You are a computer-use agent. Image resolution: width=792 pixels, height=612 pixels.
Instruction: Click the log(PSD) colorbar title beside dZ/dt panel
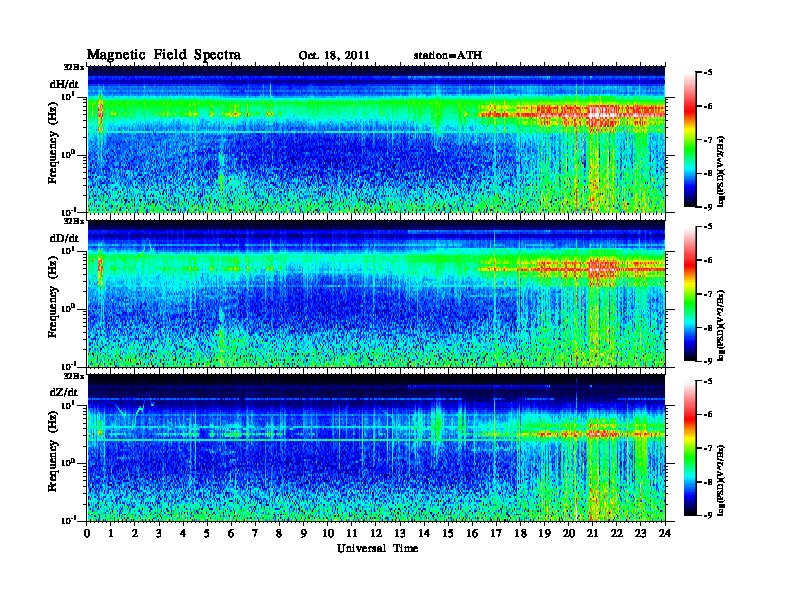coord(722,480)
